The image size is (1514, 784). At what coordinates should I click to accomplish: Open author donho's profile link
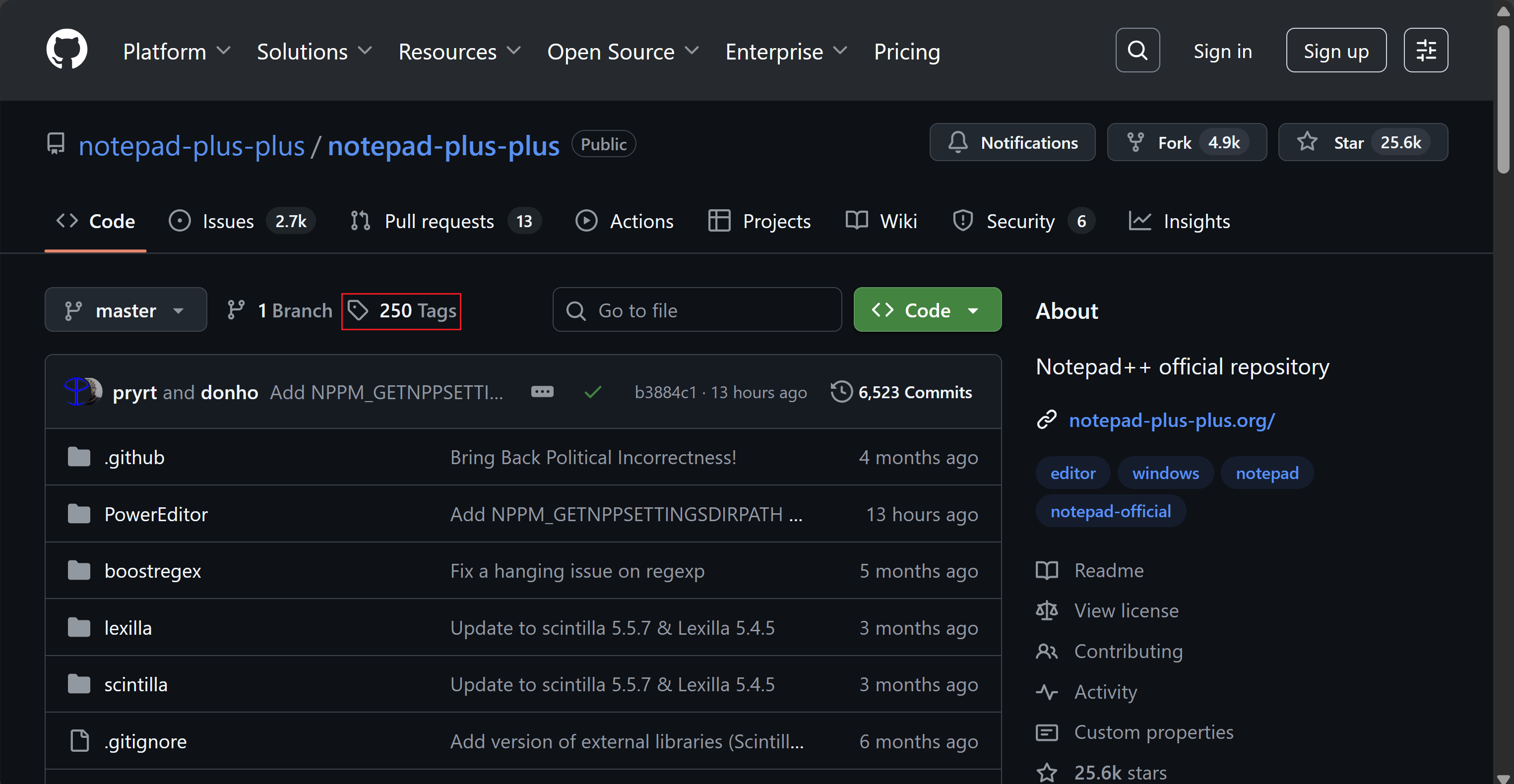tap(229, 392)
